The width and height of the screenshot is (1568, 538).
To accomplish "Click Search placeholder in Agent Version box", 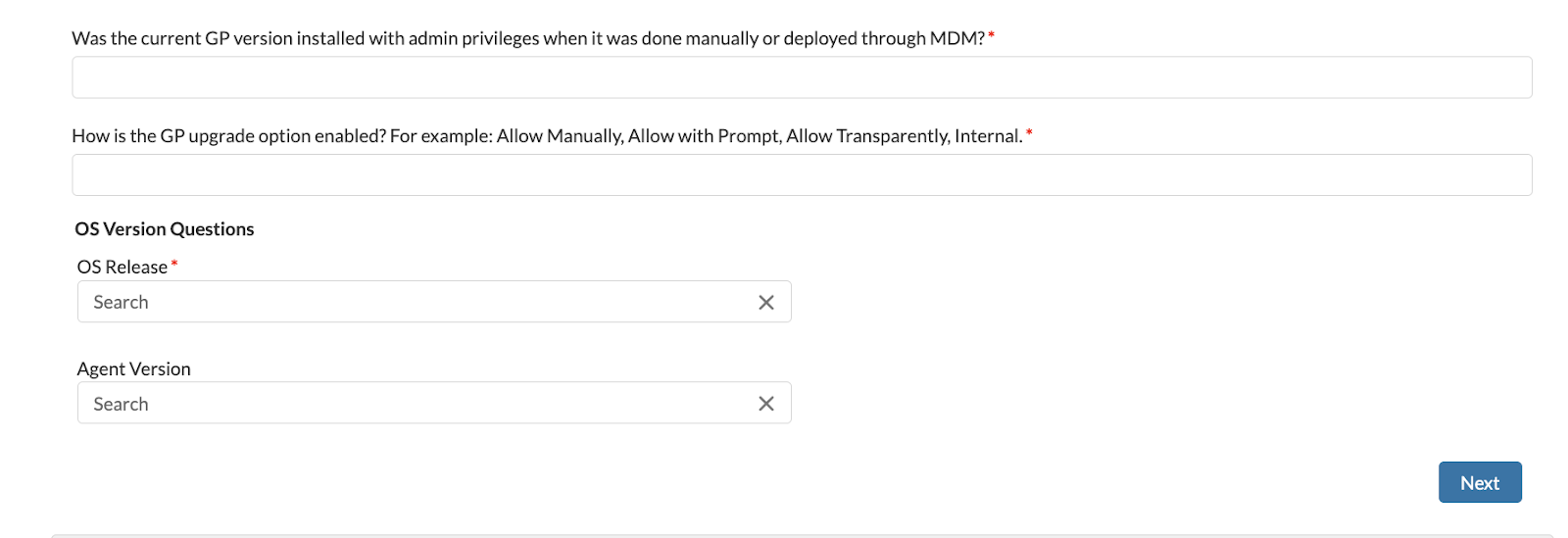I will (121, 404).
